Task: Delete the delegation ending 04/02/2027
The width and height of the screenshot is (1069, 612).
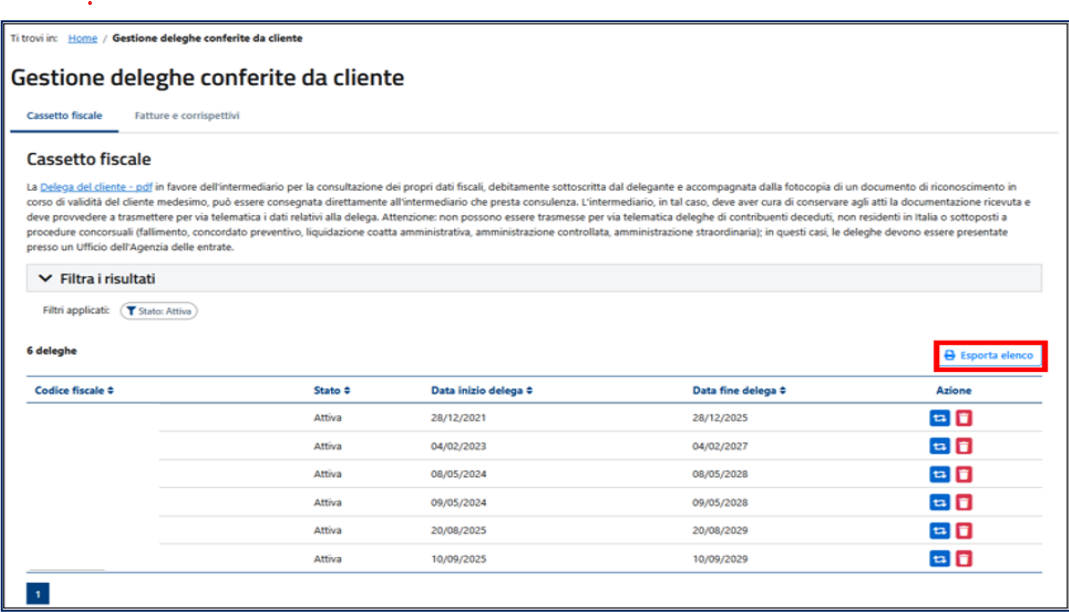Action: (x=963, y=446)
